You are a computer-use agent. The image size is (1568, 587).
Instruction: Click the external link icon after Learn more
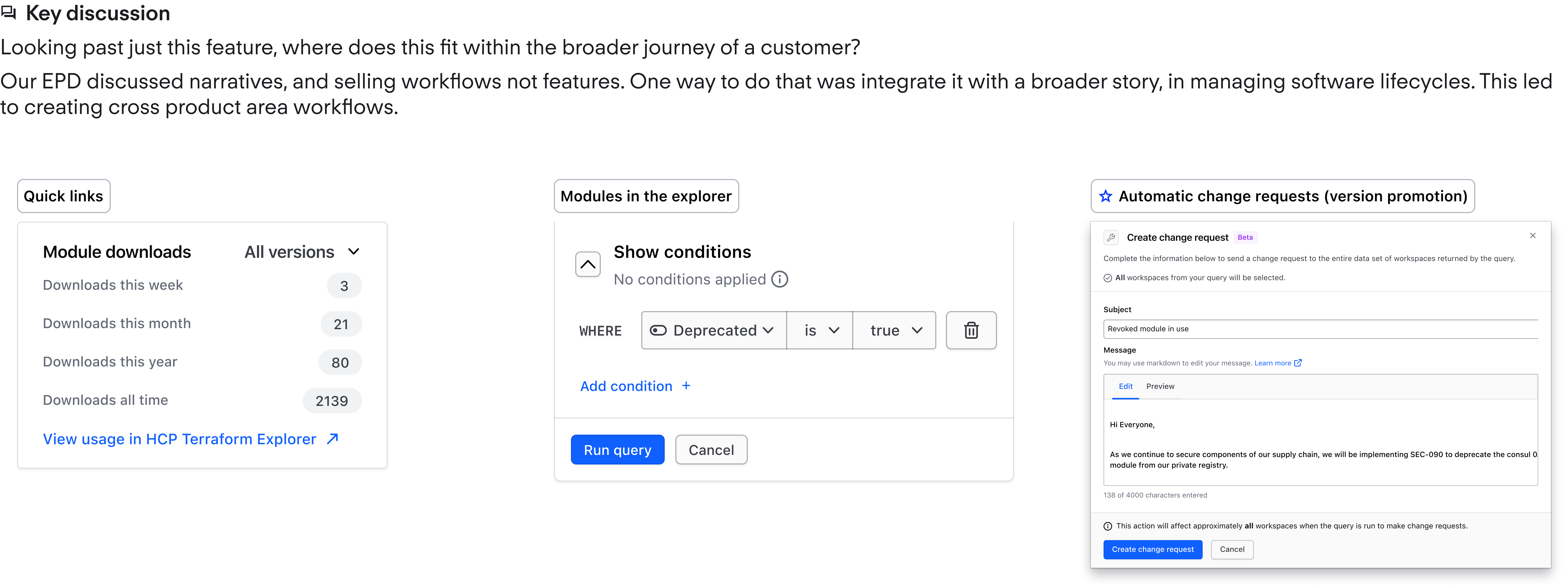tap(1298, 363)
